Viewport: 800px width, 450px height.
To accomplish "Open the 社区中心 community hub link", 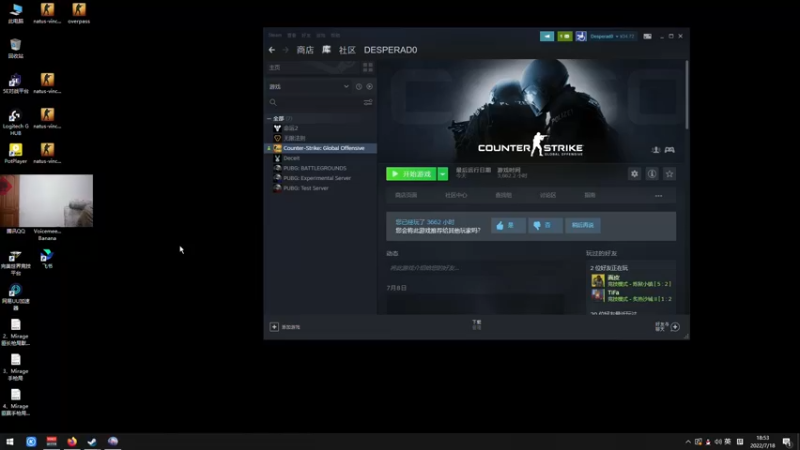I will click(x=456, y=195).
